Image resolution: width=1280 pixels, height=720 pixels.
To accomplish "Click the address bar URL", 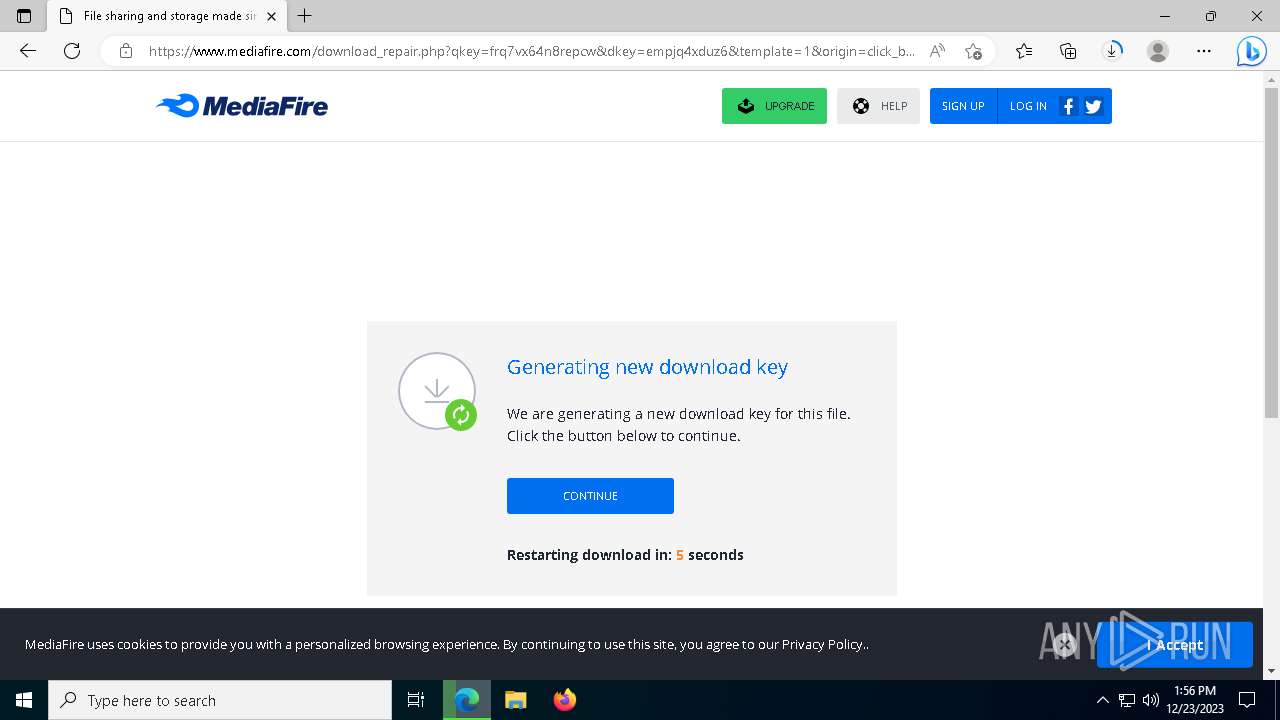I will 531,51.
